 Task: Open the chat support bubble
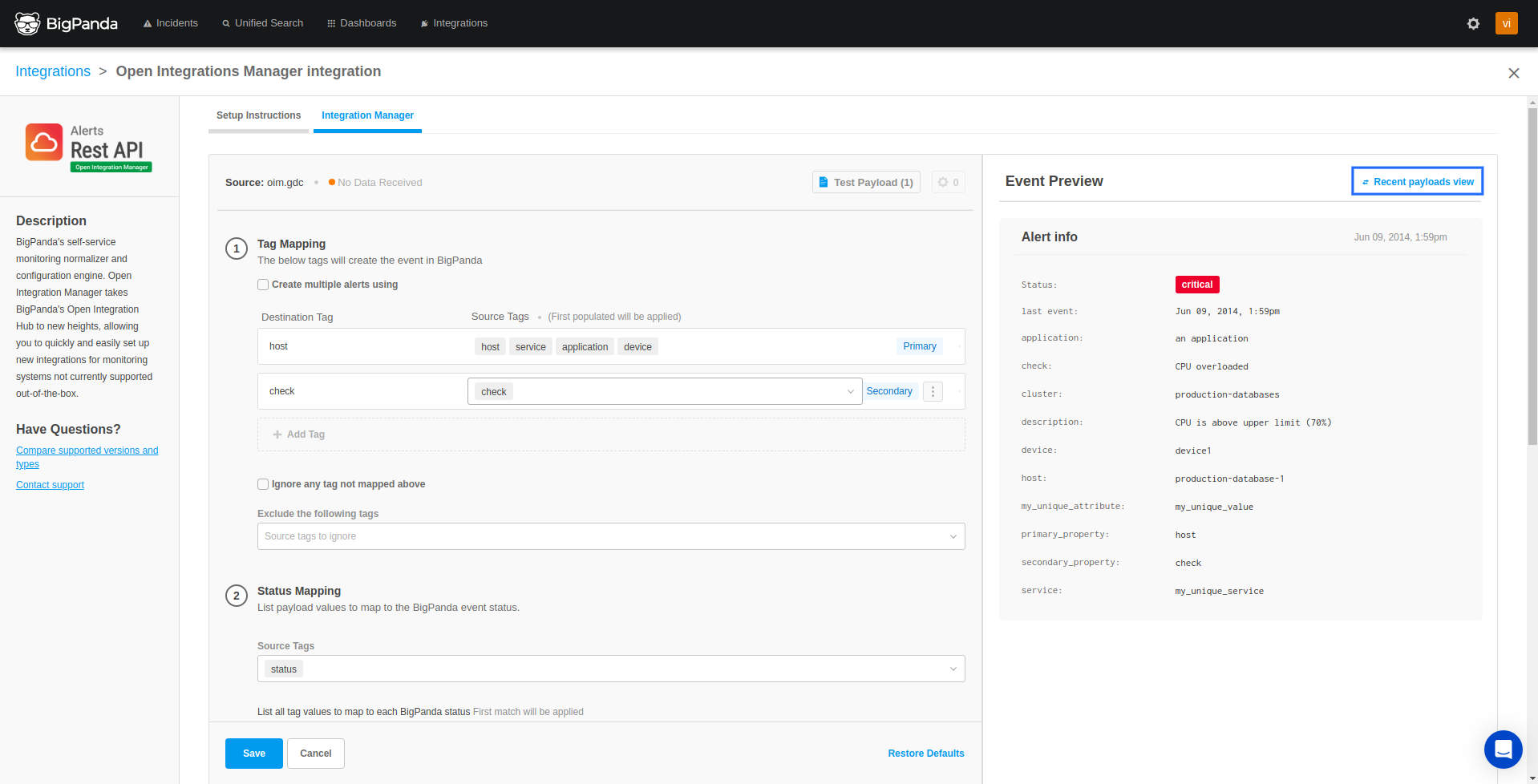coord(1503,749)
